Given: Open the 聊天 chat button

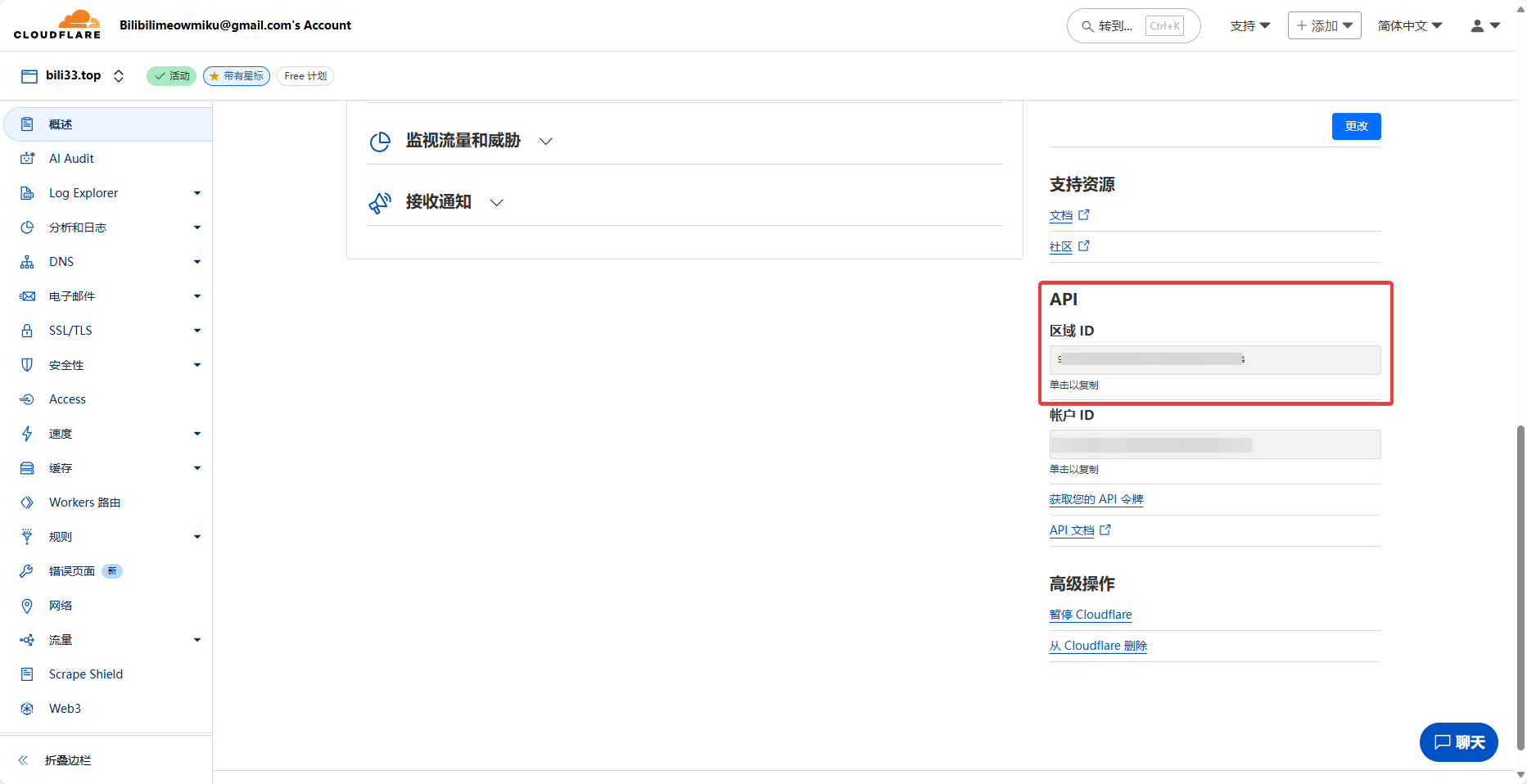Looking at the screenshot, I should pos(1458,742).
